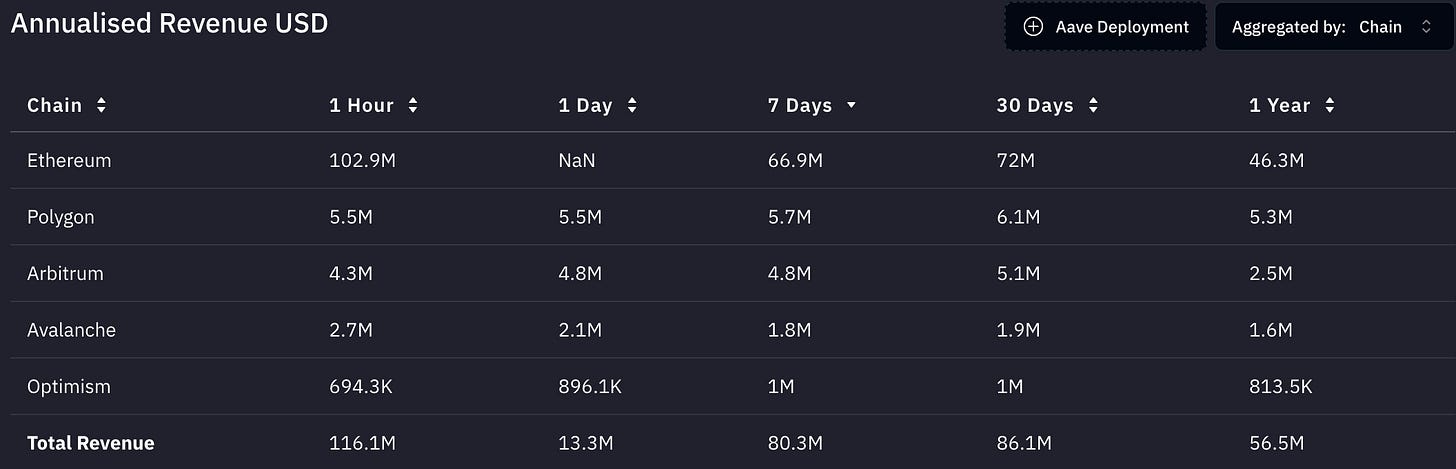Sort the table by 1 Year column
Viewport: 1456px width, 469px height.
[1292, 105]
